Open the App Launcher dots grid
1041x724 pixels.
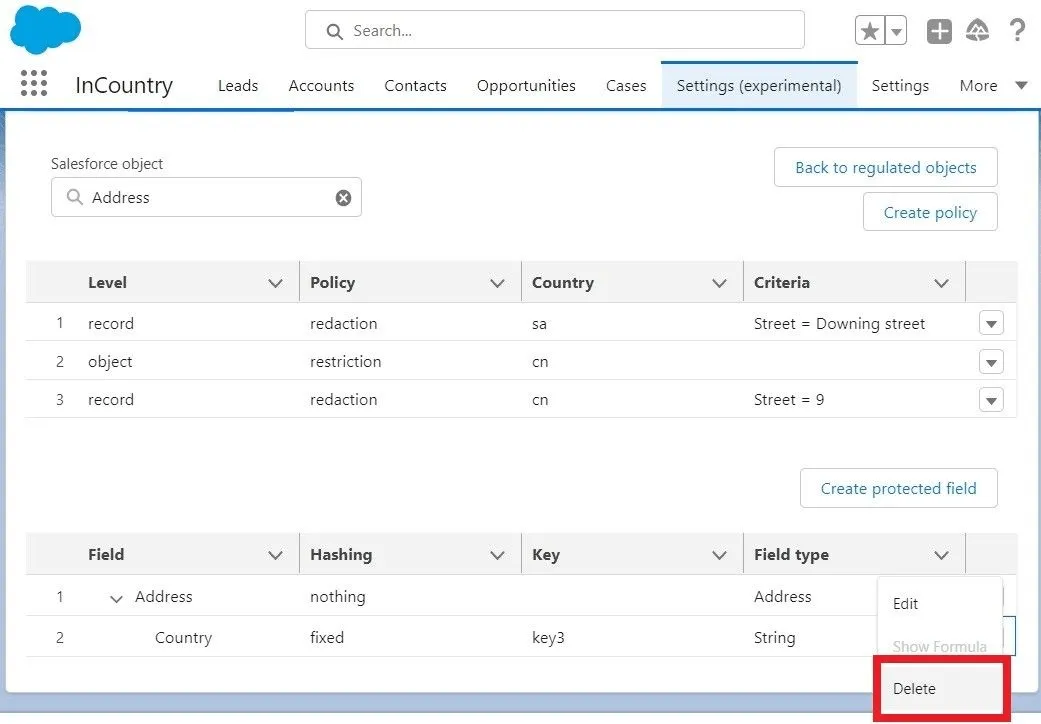34,84
